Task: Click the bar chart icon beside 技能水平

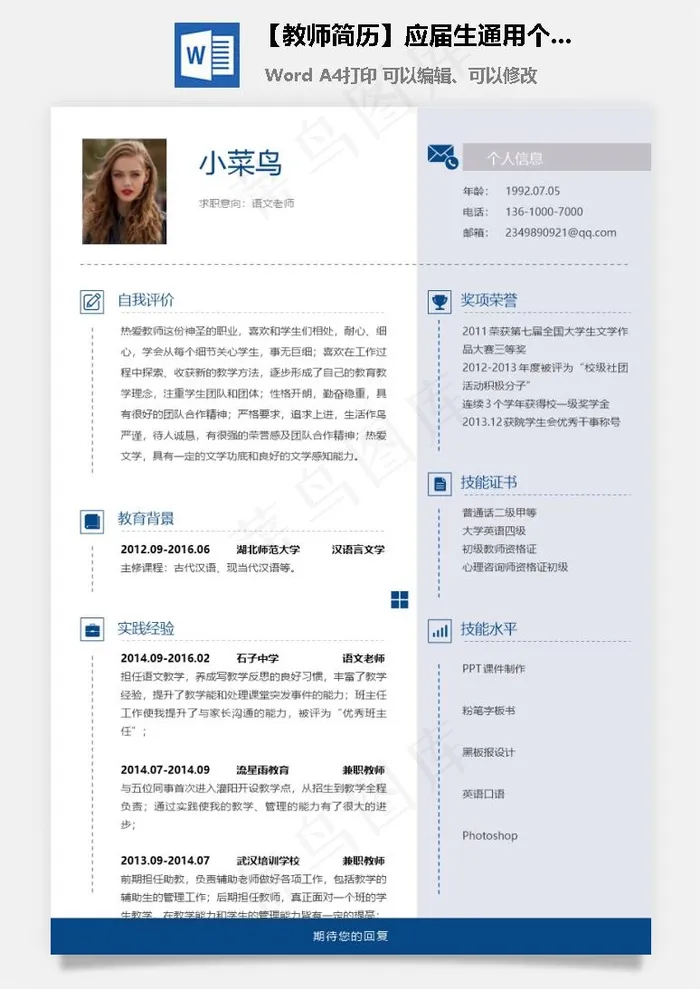Action: pyautogui.click(x=439, y=630)
